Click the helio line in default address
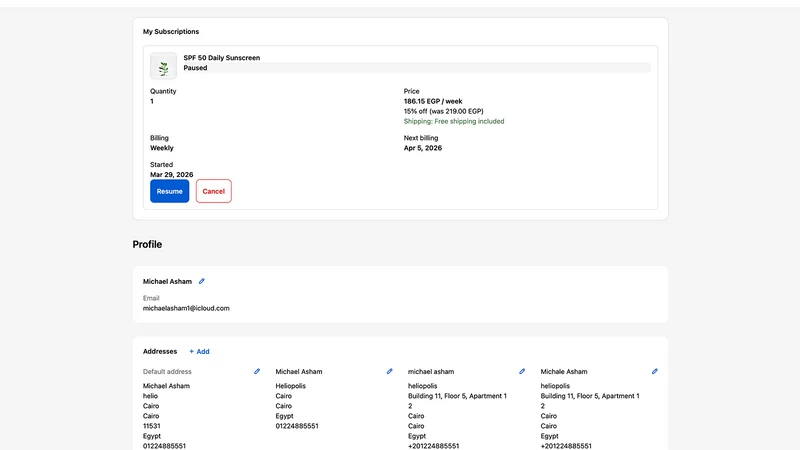 150,396
